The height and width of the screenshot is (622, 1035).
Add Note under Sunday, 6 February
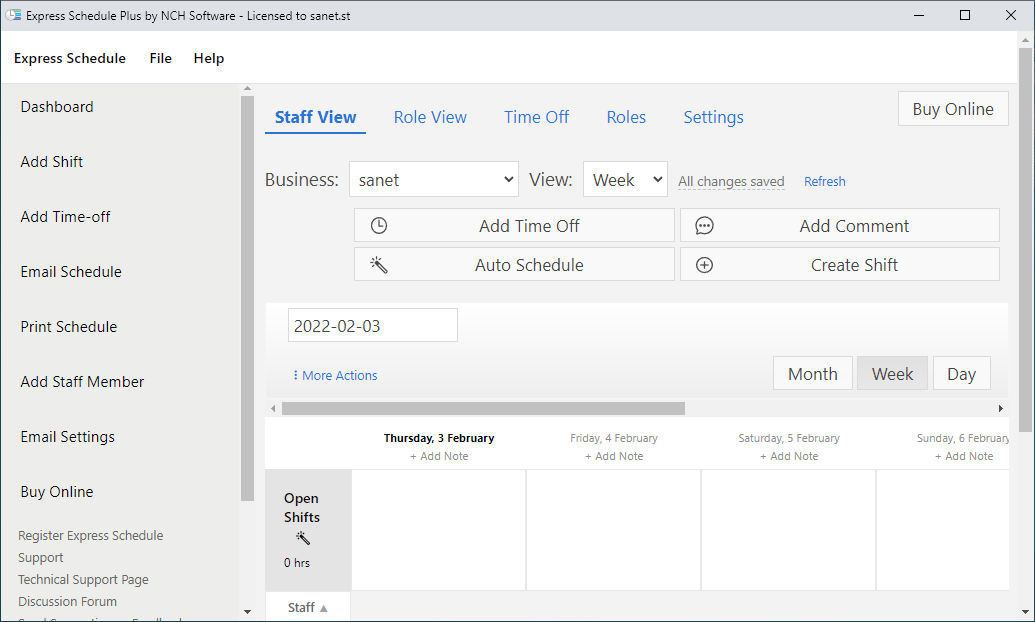(964, 456)
